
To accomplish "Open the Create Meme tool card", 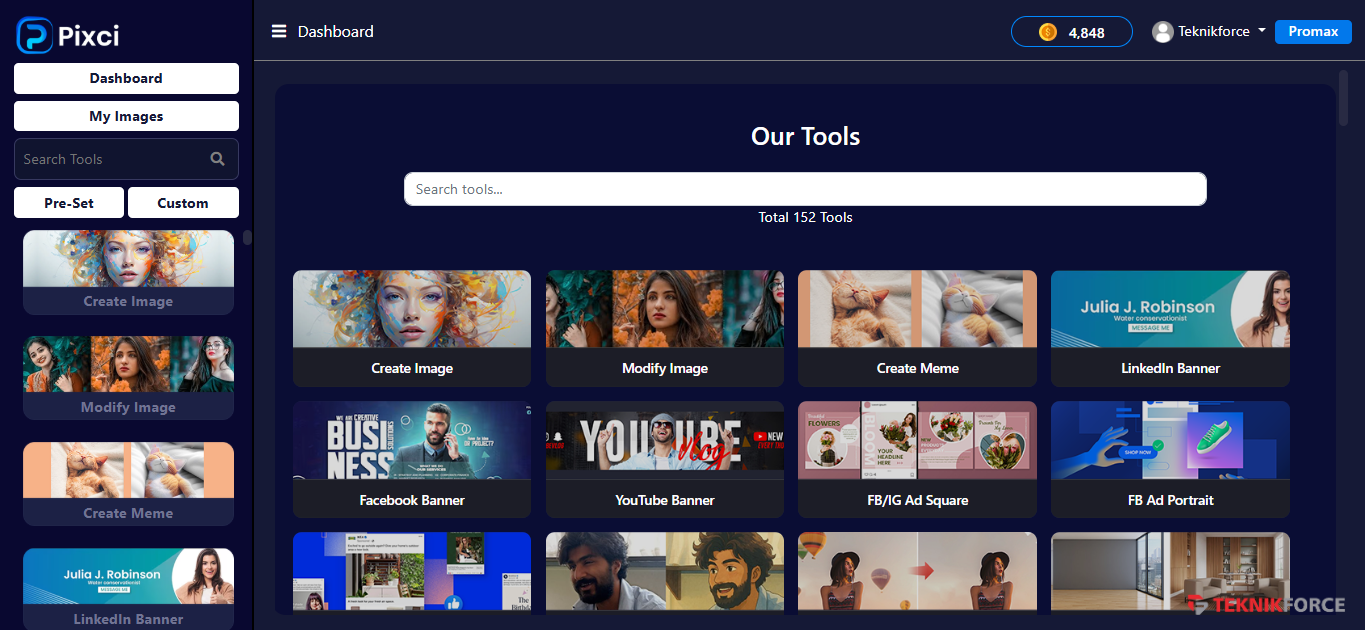I will pyautogui.click(x=917, y=328).
